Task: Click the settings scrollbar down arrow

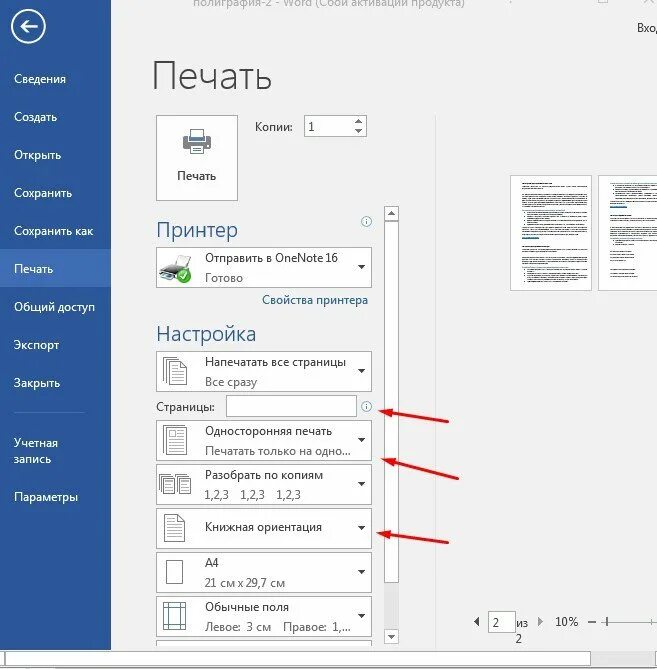Action: click(x=391, y=637)
